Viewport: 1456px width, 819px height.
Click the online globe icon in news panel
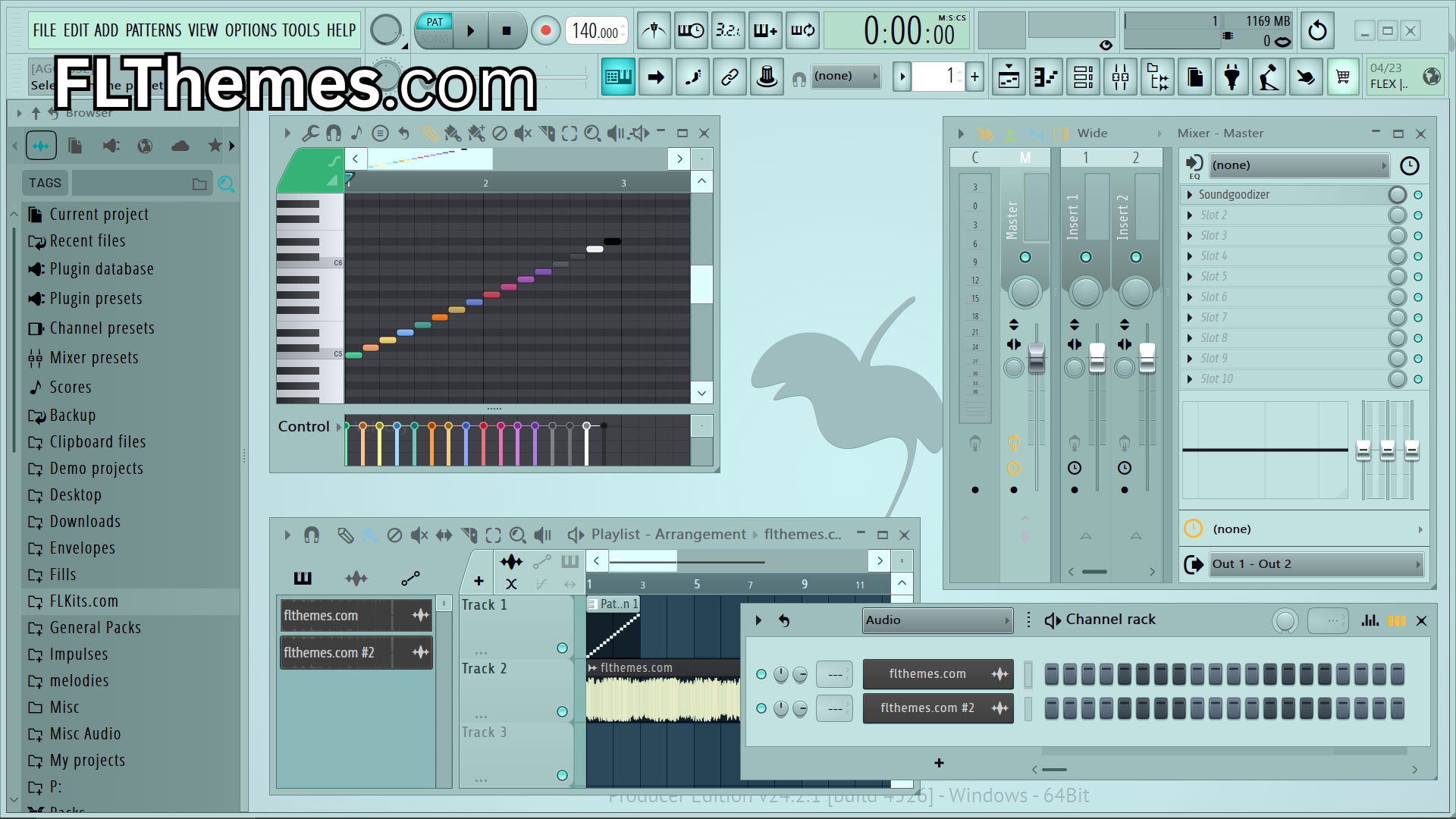click(1432, 77)
